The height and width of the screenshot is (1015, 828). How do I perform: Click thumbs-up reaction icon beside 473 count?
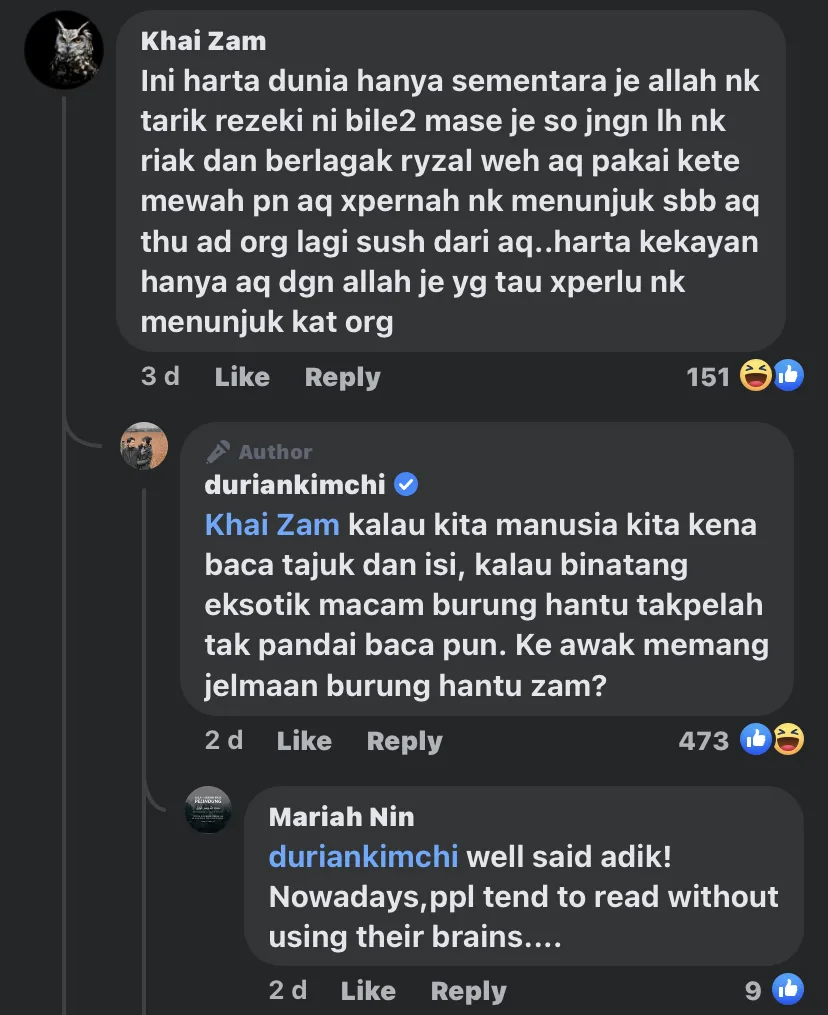[755, 740]
